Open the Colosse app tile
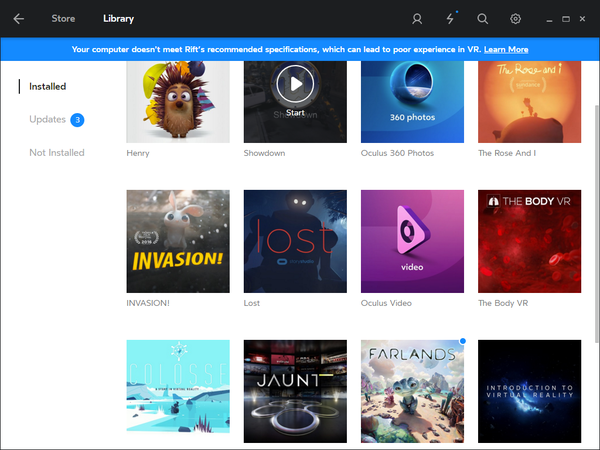 [178, 391]
